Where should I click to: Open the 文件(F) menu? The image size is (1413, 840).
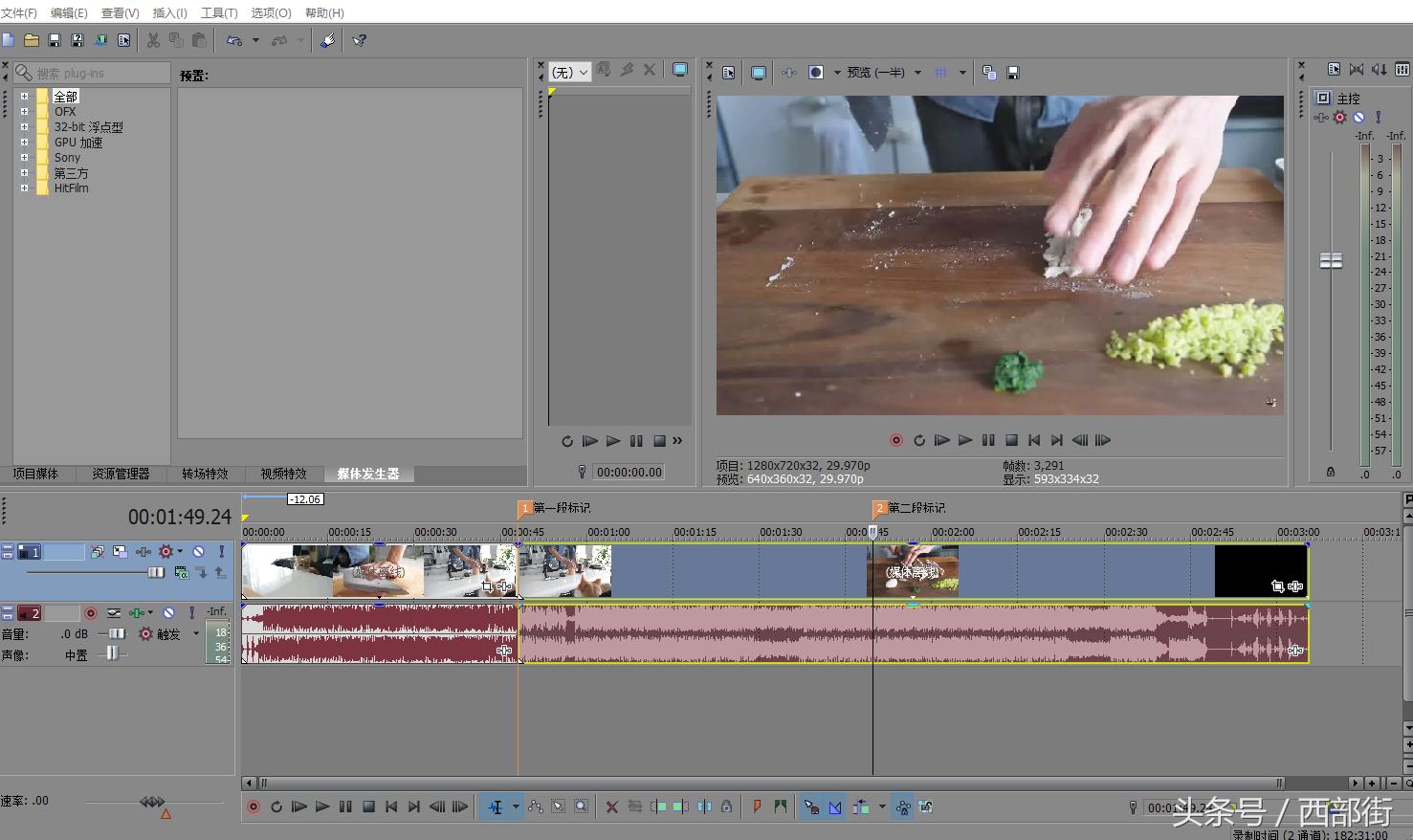tap(19, 12)
